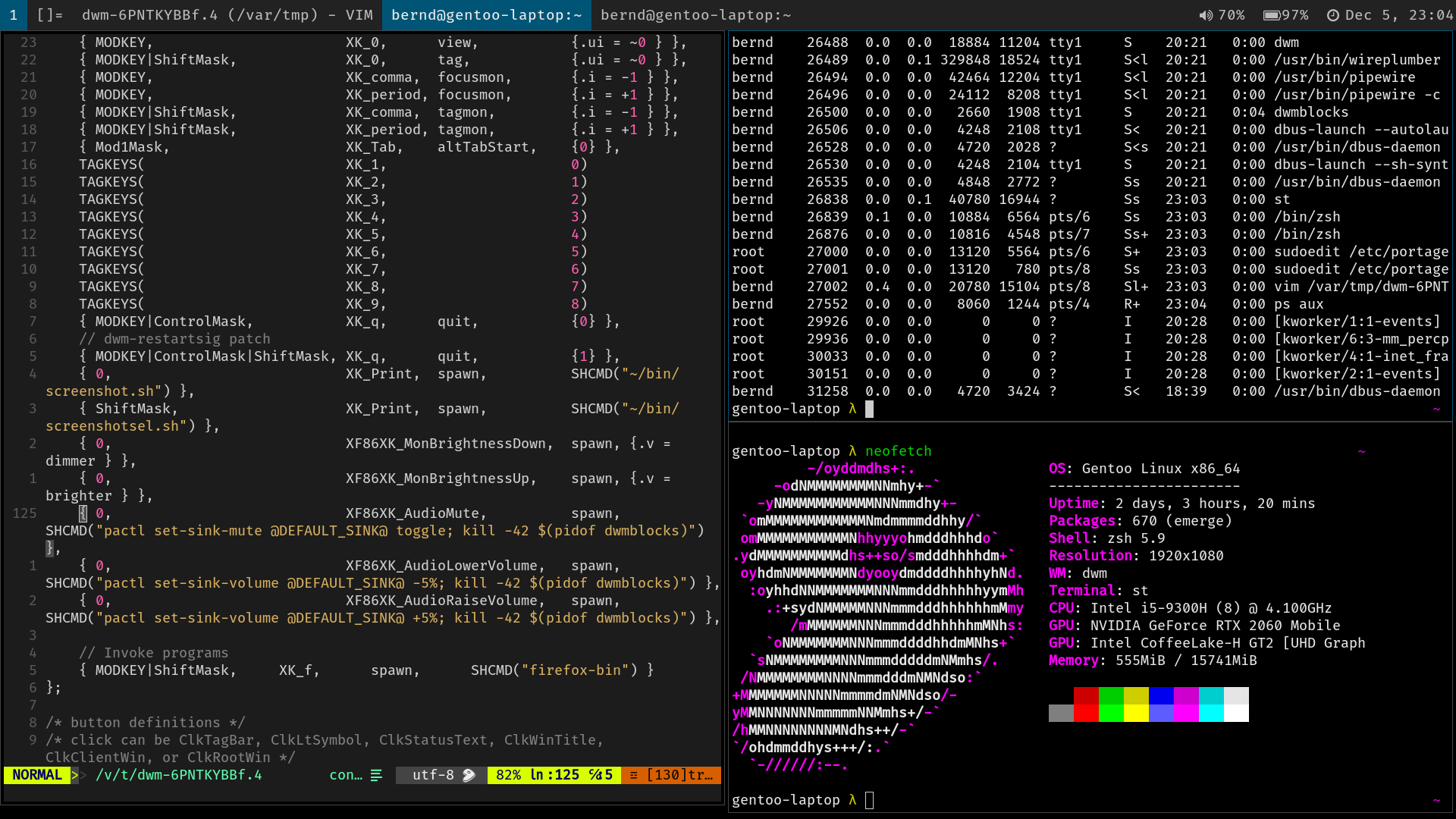Focus the vim window title tab
Image resolution: width=1456 pixels, height=819 pixels.
(227, 15)
